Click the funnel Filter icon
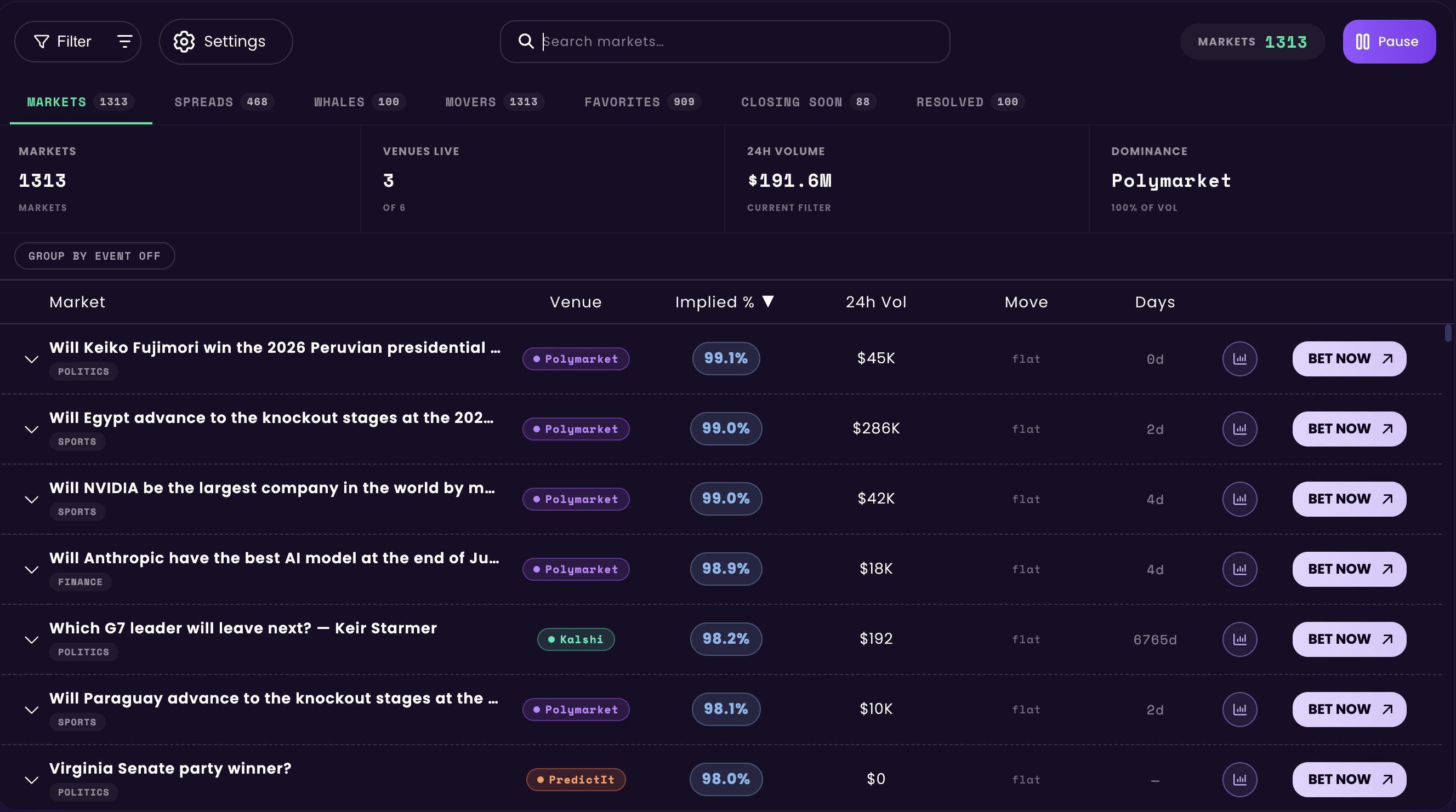1456x812 pixels. [41, 41]
